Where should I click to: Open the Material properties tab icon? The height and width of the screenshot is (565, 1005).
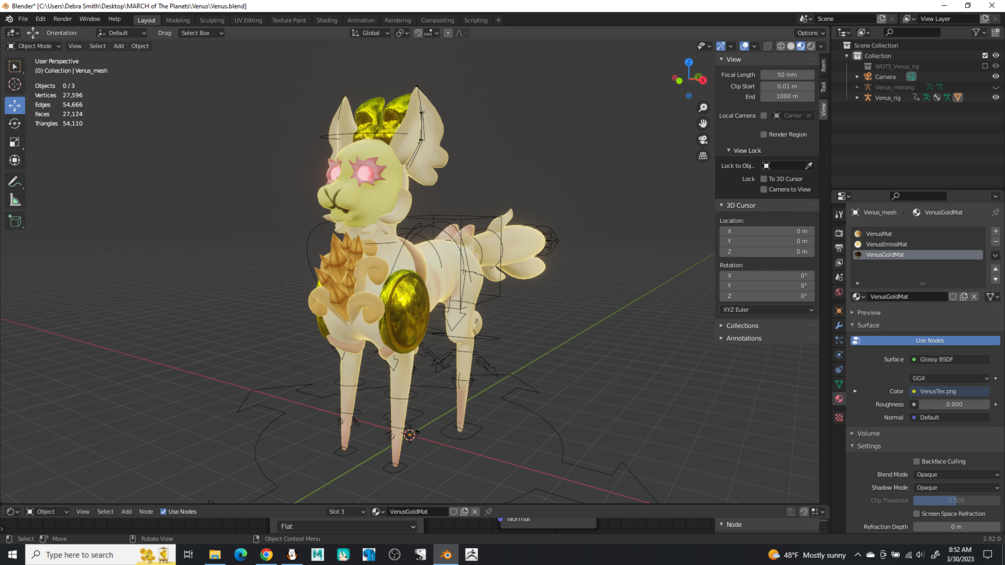[x=839, y=398]
